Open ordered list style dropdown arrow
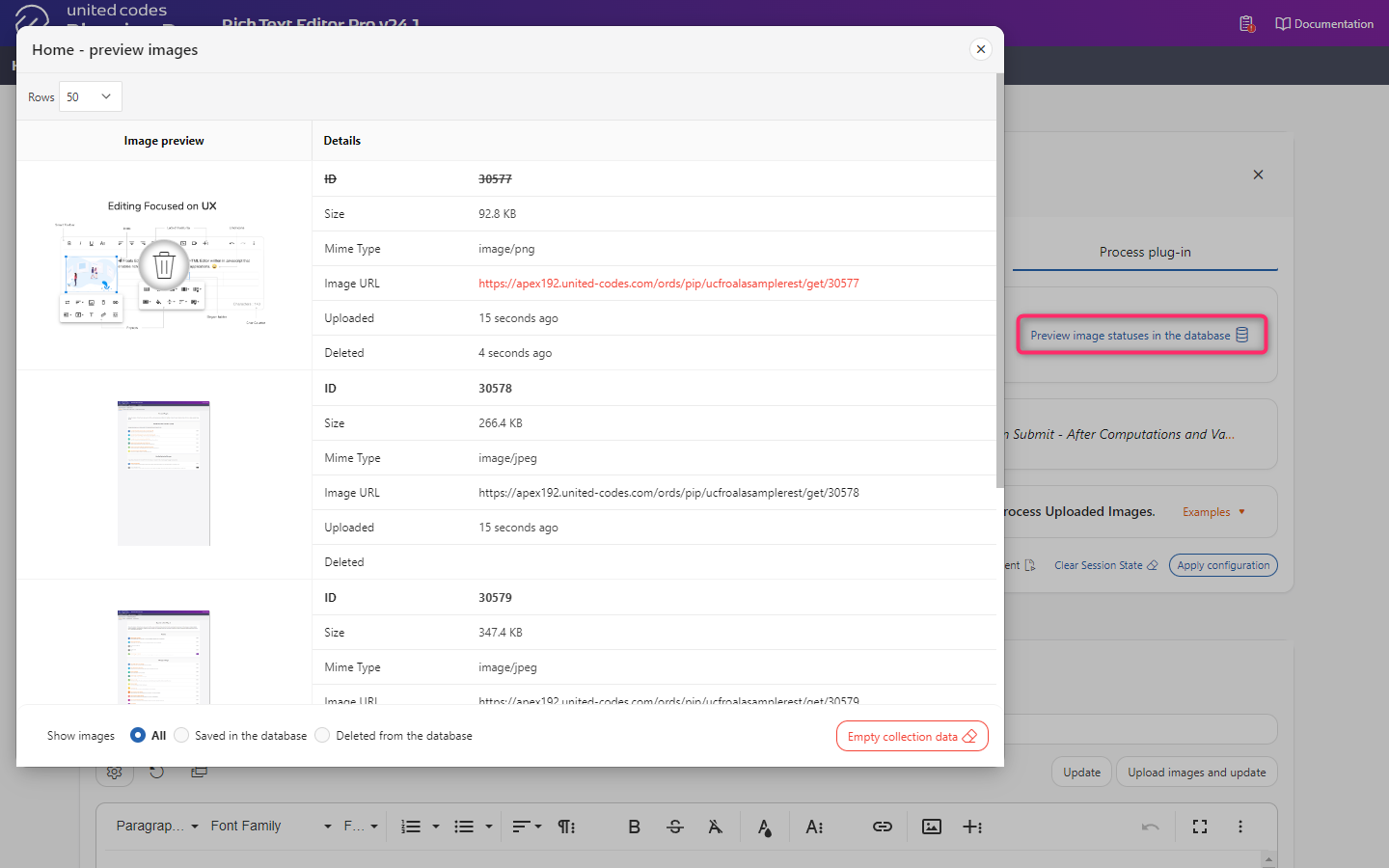1389x868 pixels. click(436, 827)
